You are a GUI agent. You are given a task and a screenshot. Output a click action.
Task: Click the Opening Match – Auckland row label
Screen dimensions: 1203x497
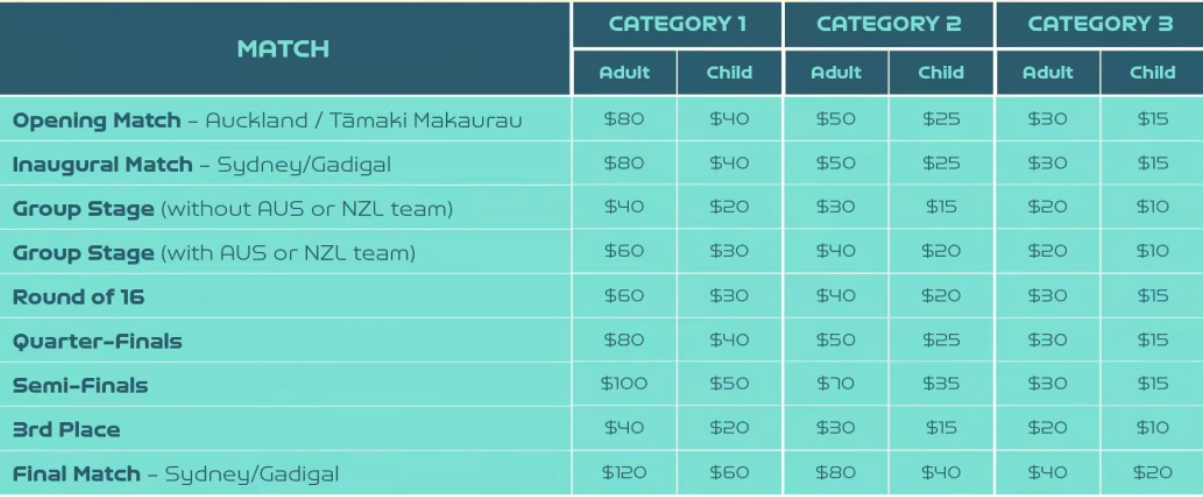(x=267, y=121)
